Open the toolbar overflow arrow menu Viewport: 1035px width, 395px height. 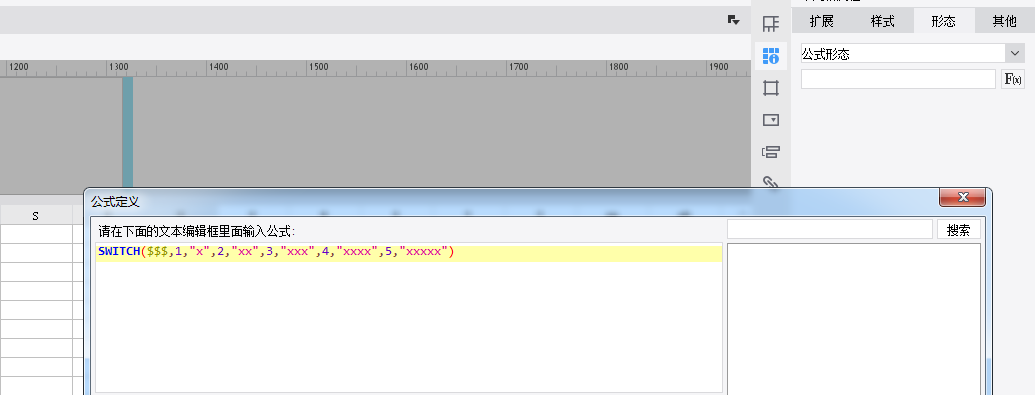click(x=733, y=20)
